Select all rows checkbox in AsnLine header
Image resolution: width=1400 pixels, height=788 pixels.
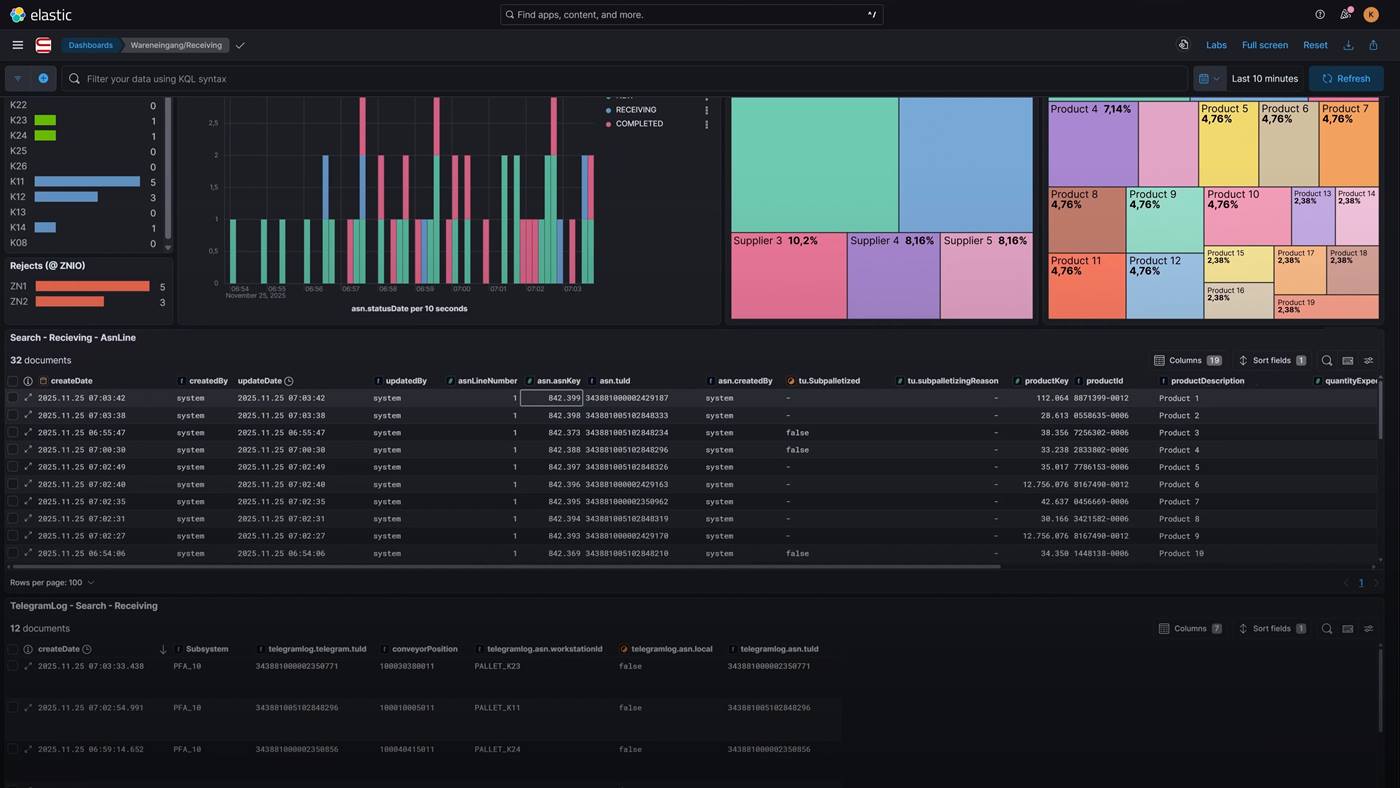pyautogui.click(x=12, y=381)
